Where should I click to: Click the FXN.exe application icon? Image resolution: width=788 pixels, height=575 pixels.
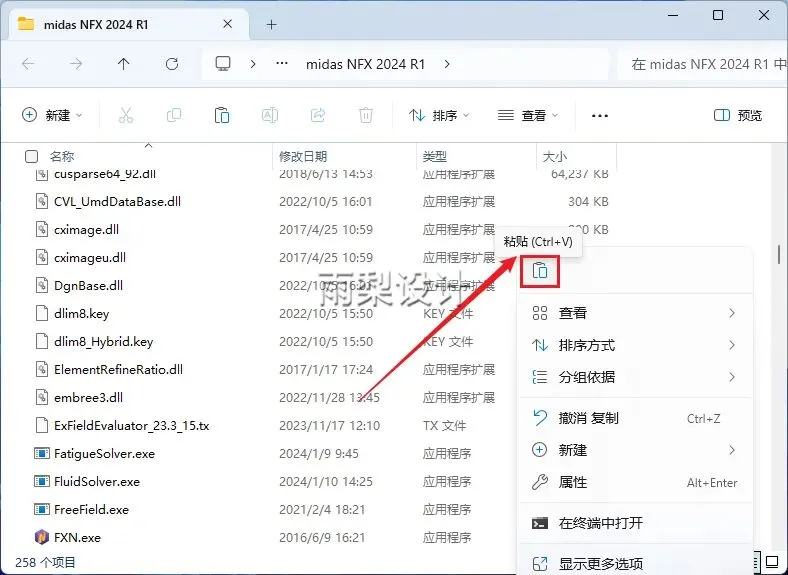42,537
